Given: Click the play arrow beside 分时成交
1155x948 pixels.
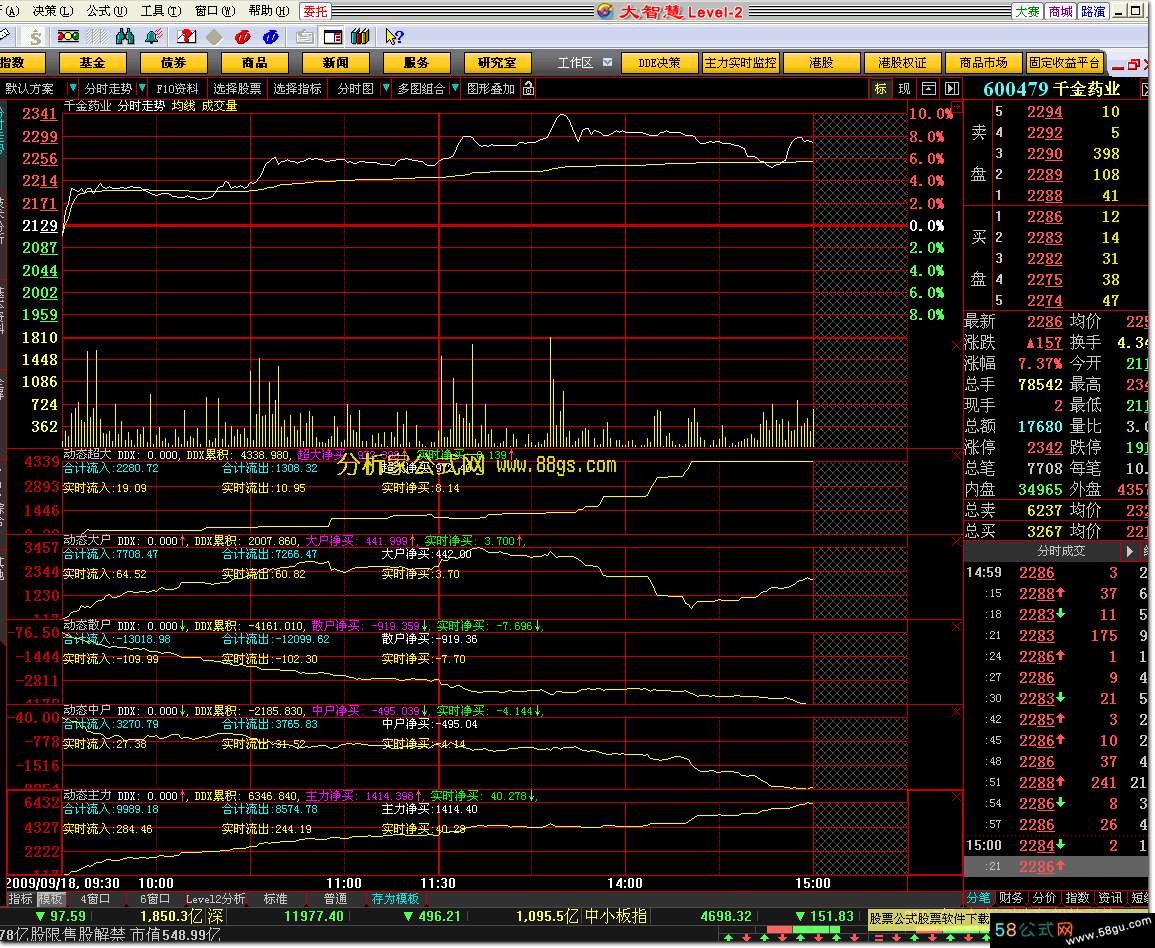Looking at the screenshot, I should click(x=1129, y=551).
